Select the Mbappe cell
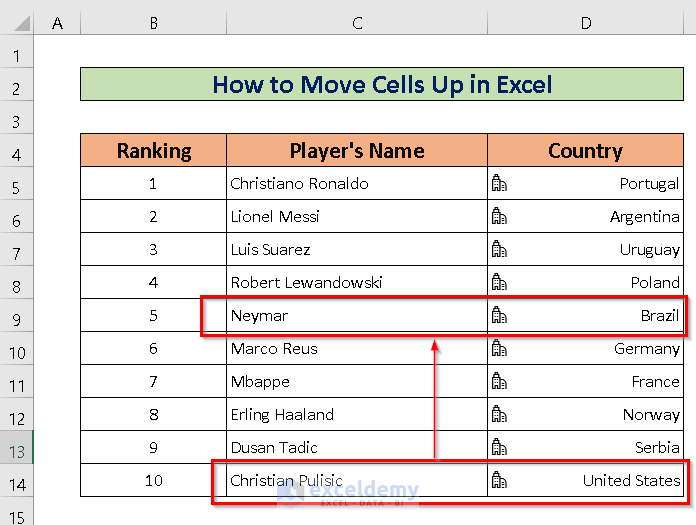This screenshot has height=525, width=696. pyautogui.click(x=357, y=381)
